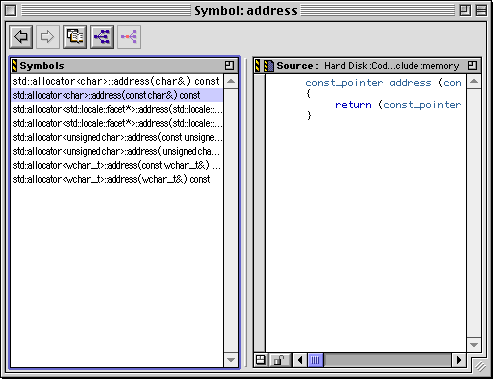Click the Symbols pane header label
The height and width of the screenshot is (379, 493).
click(42, 66)
